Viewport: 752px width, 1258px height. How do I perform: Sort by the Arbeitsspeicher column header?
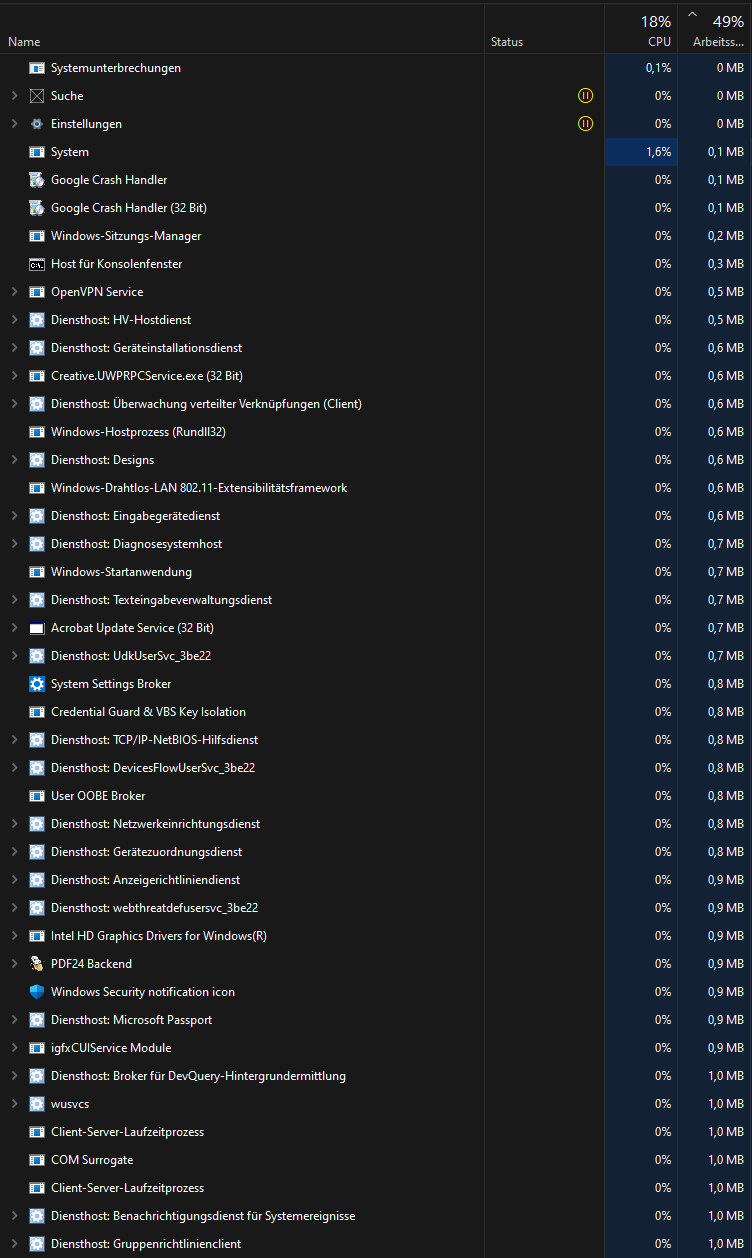[x=714, y=29]
